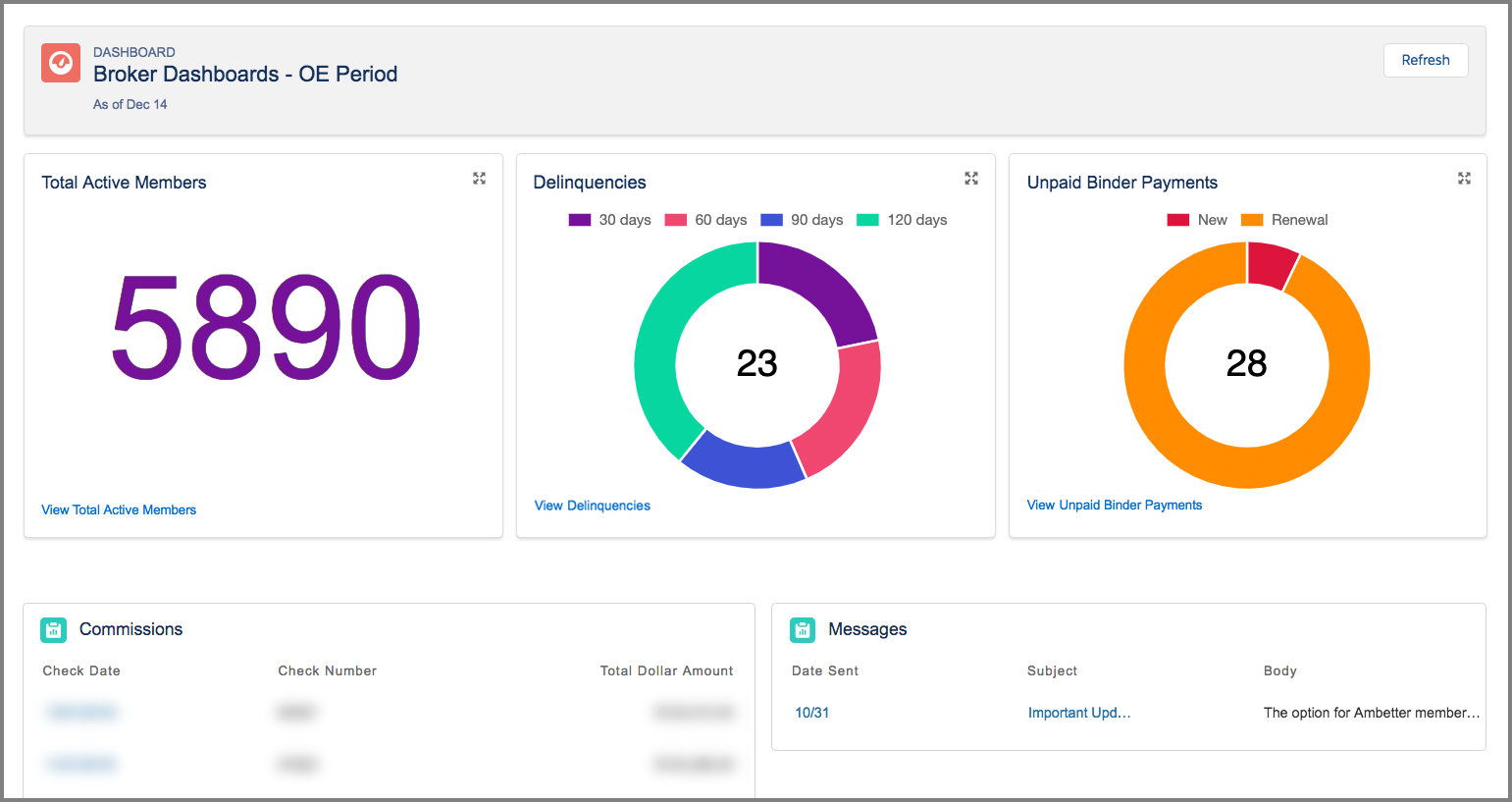Click the 90 days blue legend swatch
Screen dimensions: 1512x802
coord(772,220)
